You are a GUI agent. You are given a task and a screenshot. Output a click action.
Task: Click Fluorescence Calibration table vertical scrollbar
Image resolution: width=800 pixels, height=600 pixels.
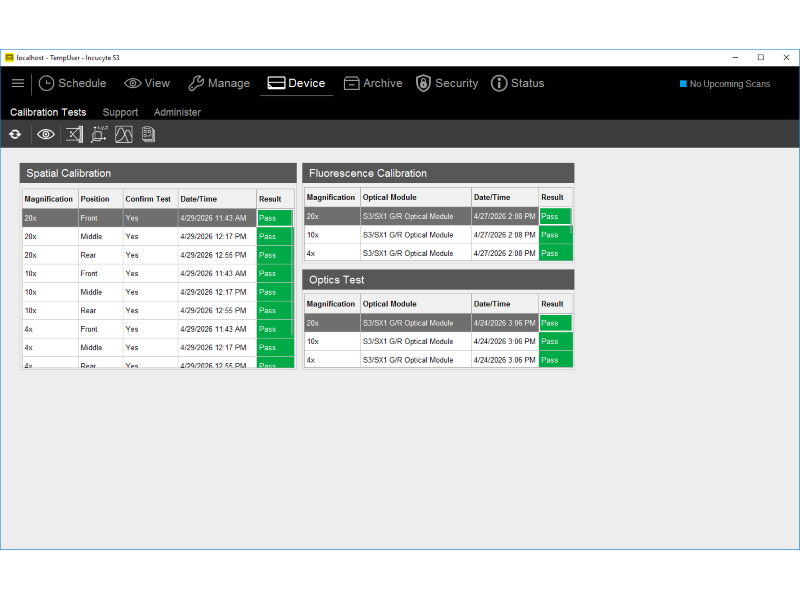[571, 220]
